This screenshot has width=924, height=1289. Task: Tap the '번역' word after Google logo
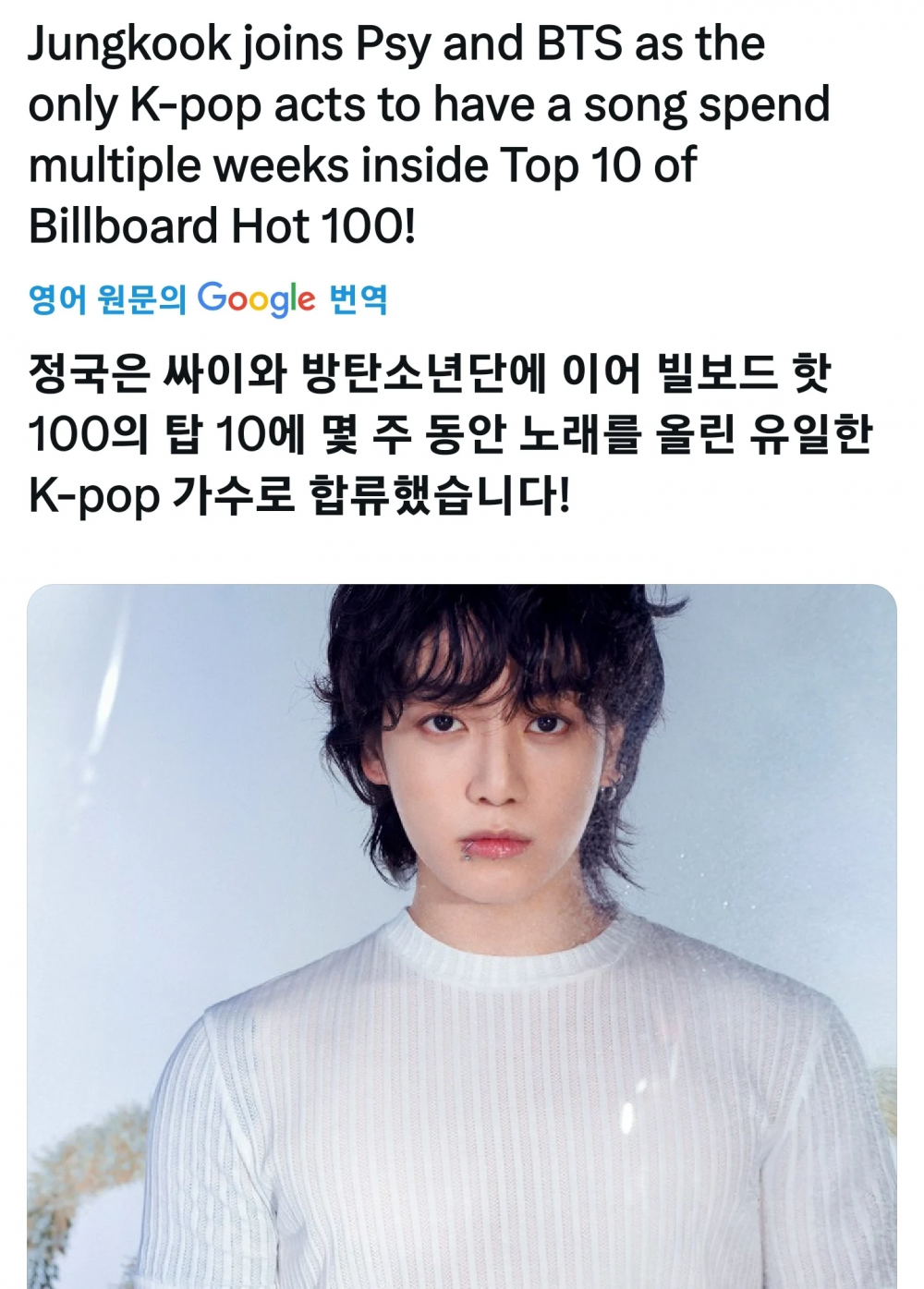click(x=358, y=299)
